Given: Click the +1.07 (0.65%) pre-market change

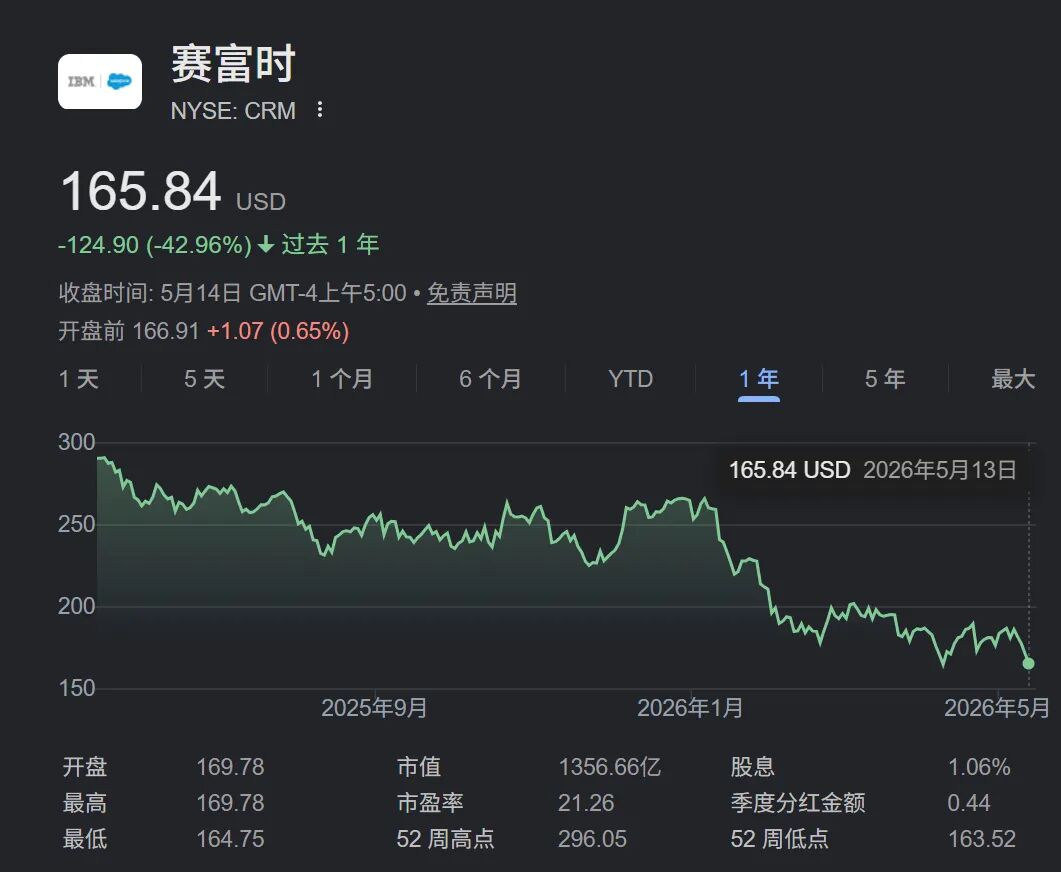Looking at the screenshot, I should pyautogui.click(x=278, y=331).
